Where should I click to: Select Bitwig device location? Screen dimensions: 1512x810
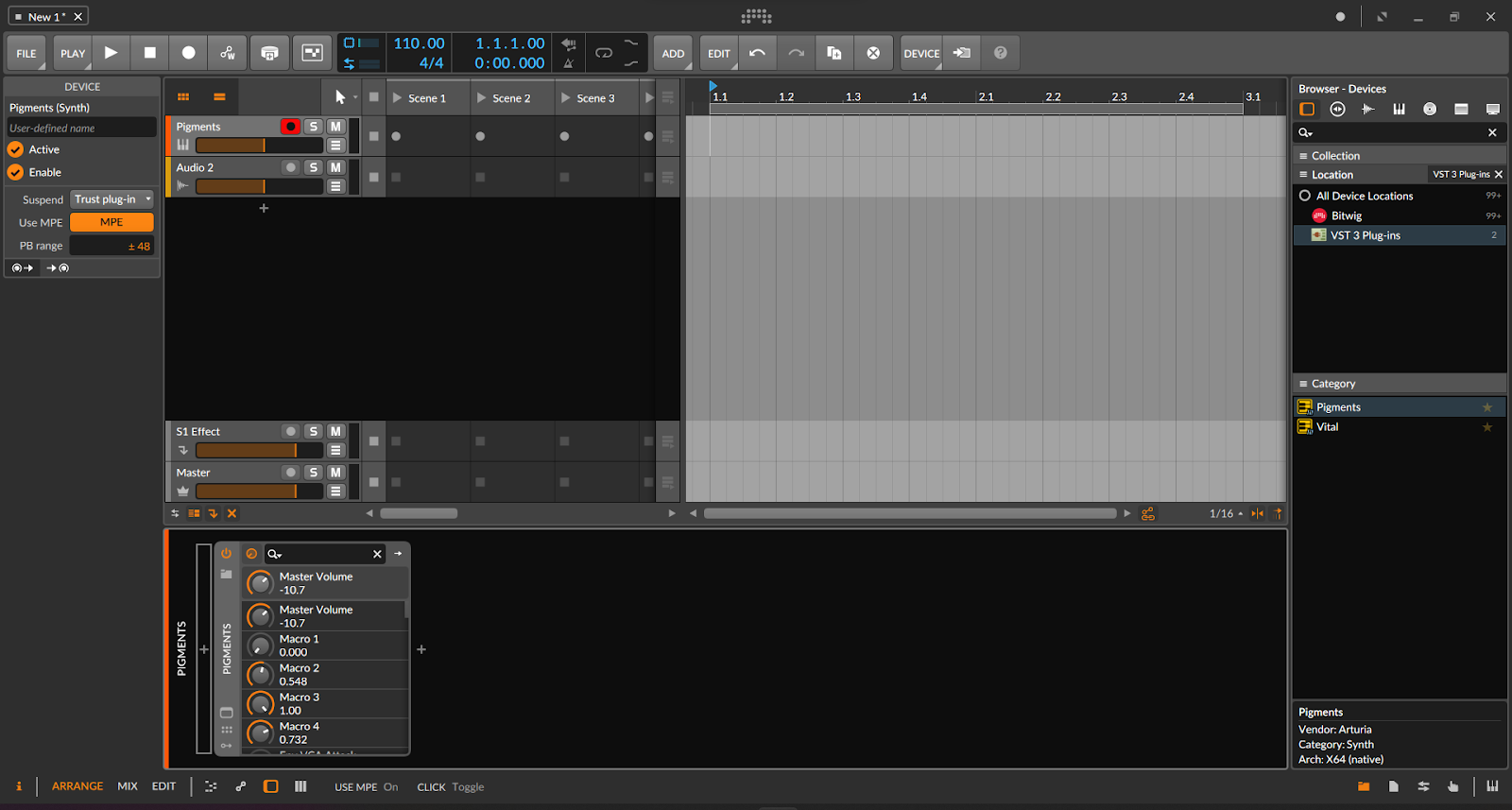(x=1399, y=215)
